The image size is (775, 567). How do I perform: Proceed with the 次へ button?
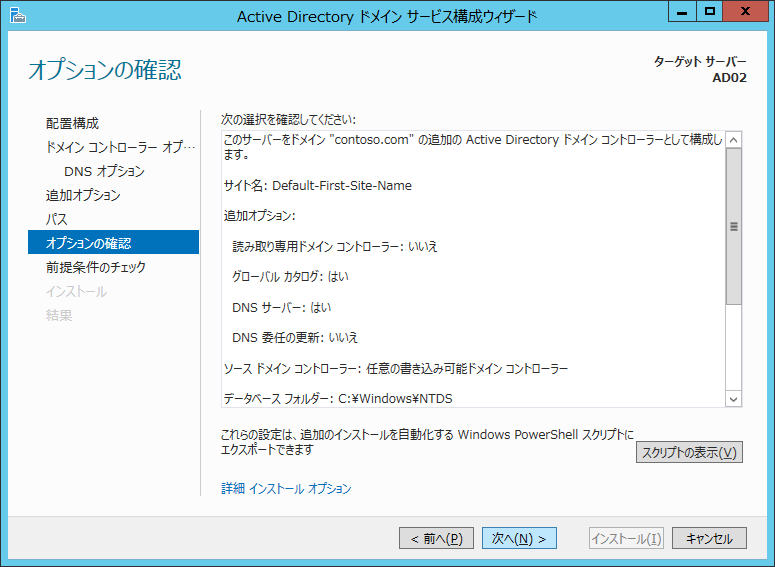coord(519,538)
